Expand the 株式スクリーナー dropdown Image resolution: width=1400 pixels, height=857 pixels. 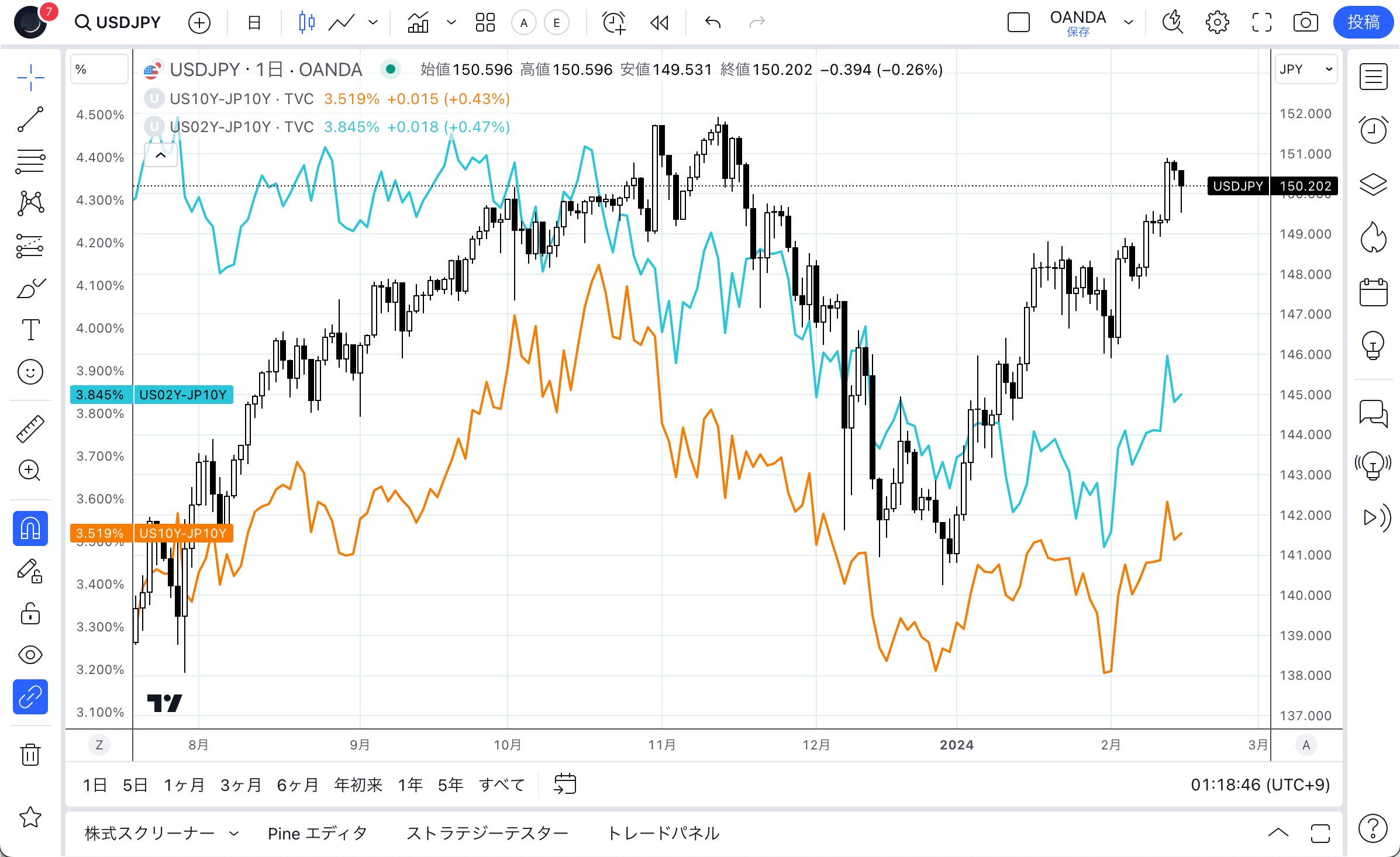pyautogui.click(x=234, y=834)
